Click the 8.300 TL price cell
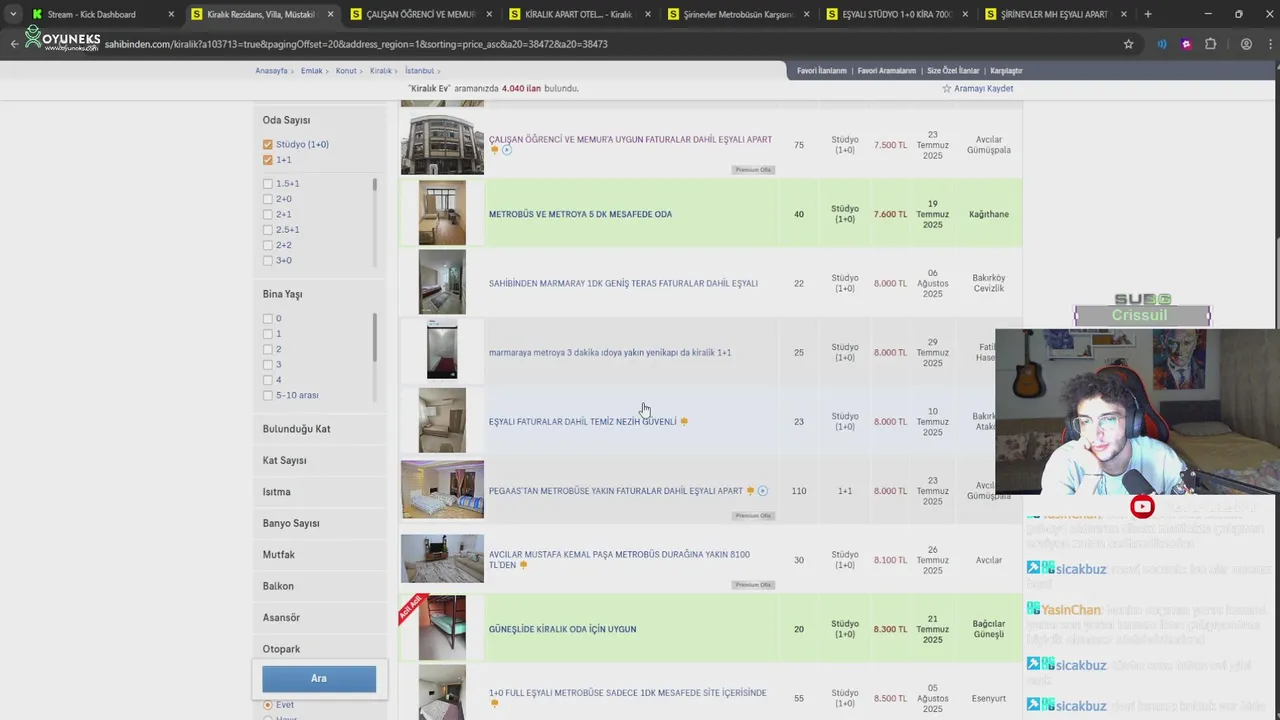This screenshot has height=720, width=1280. tap(890, 629)
